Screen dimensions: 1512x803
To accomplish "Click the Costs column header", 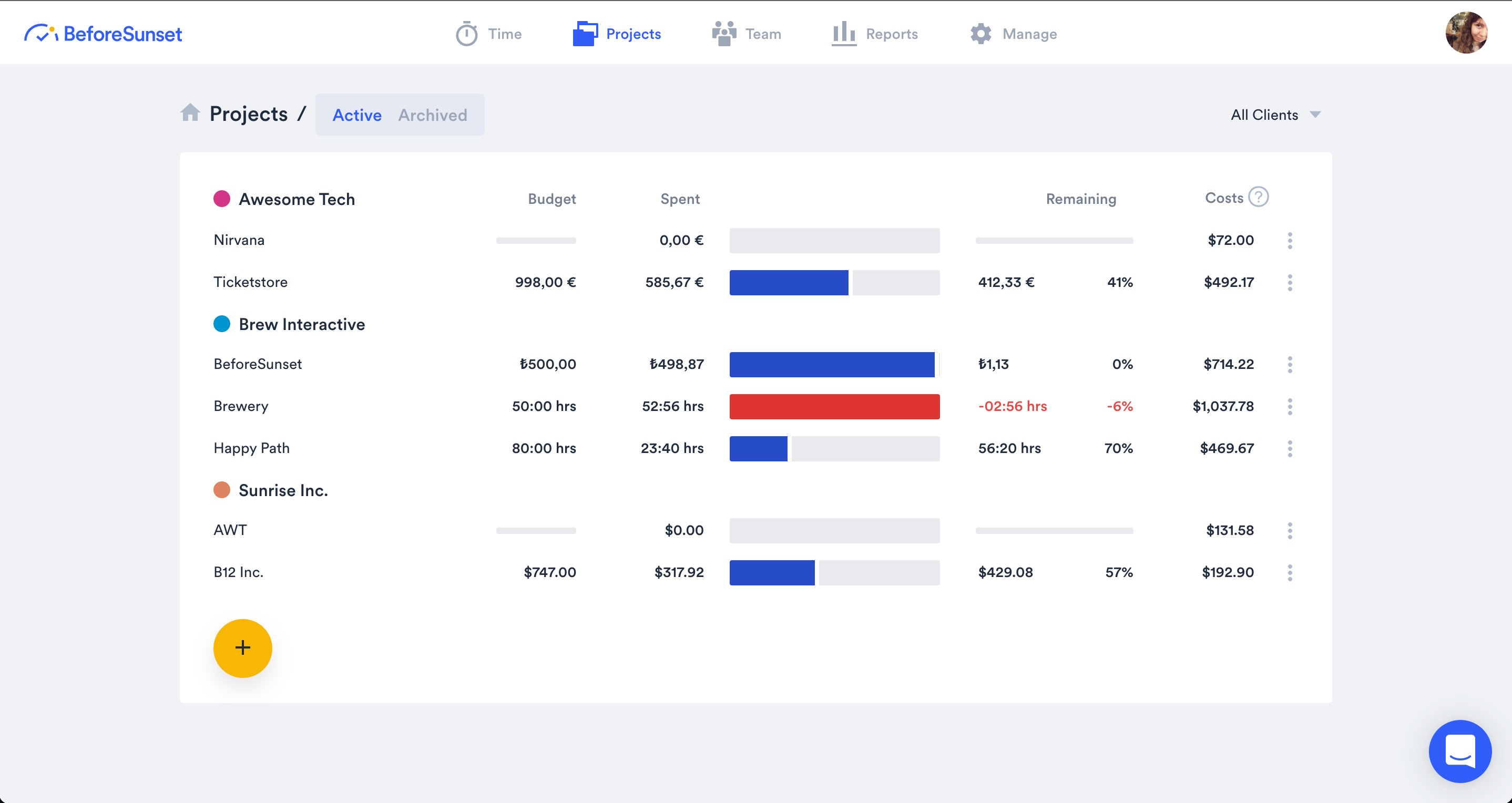I will (1224, 198).
